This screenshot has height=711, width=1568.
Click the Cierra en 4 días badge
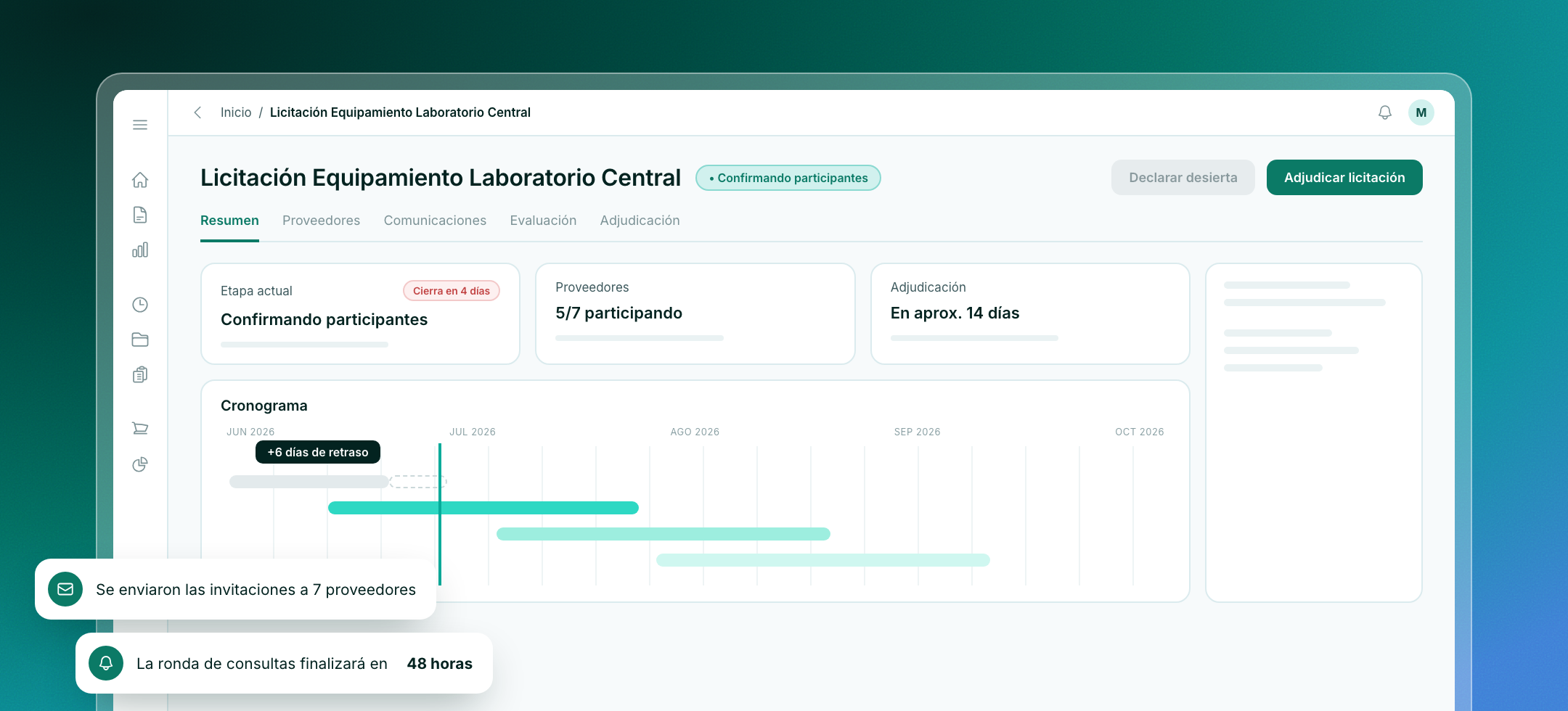tap(452, 291)
